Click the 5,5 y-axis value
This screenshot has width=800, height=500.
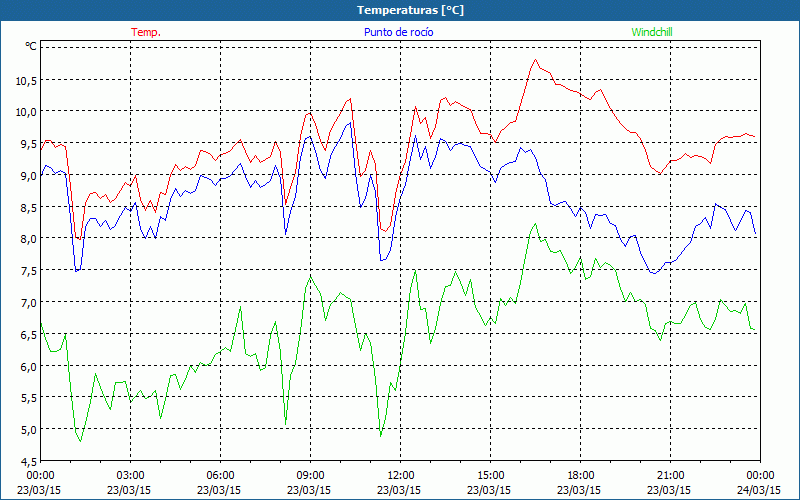point(28,398)
